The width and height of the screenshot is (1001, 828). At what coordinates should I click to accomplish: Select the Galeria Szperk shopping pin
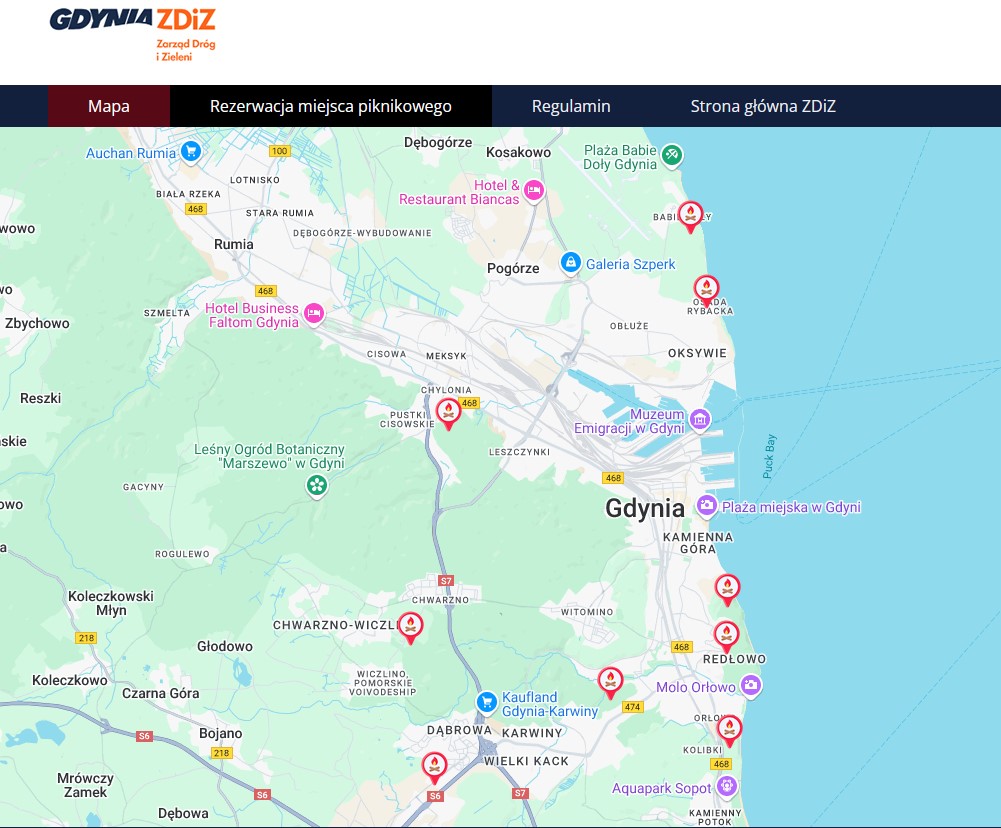(x=570, y=263)
